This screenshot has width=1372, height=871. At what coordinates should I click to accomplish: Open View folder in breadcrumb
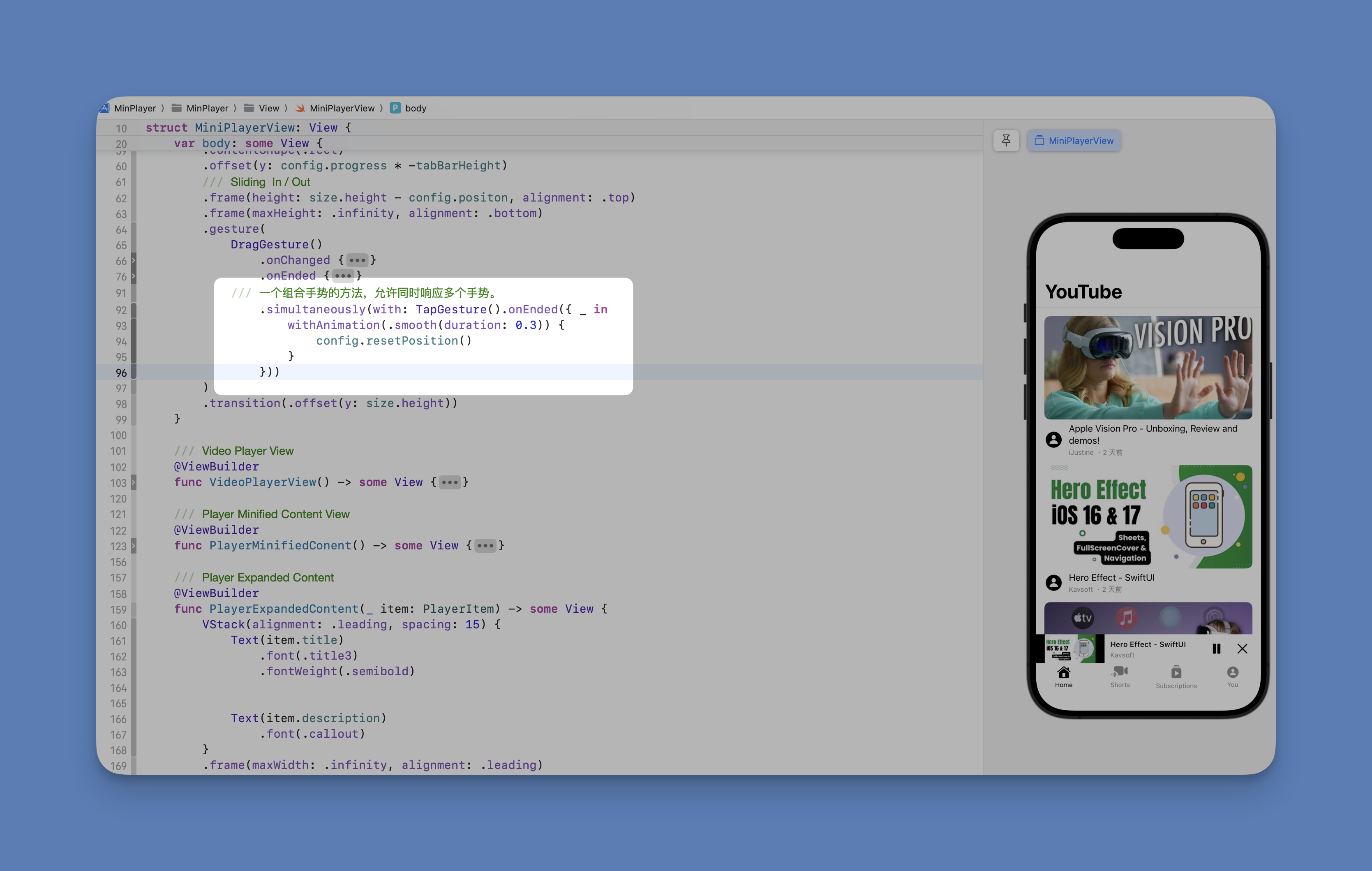click(x=261, y=108)
